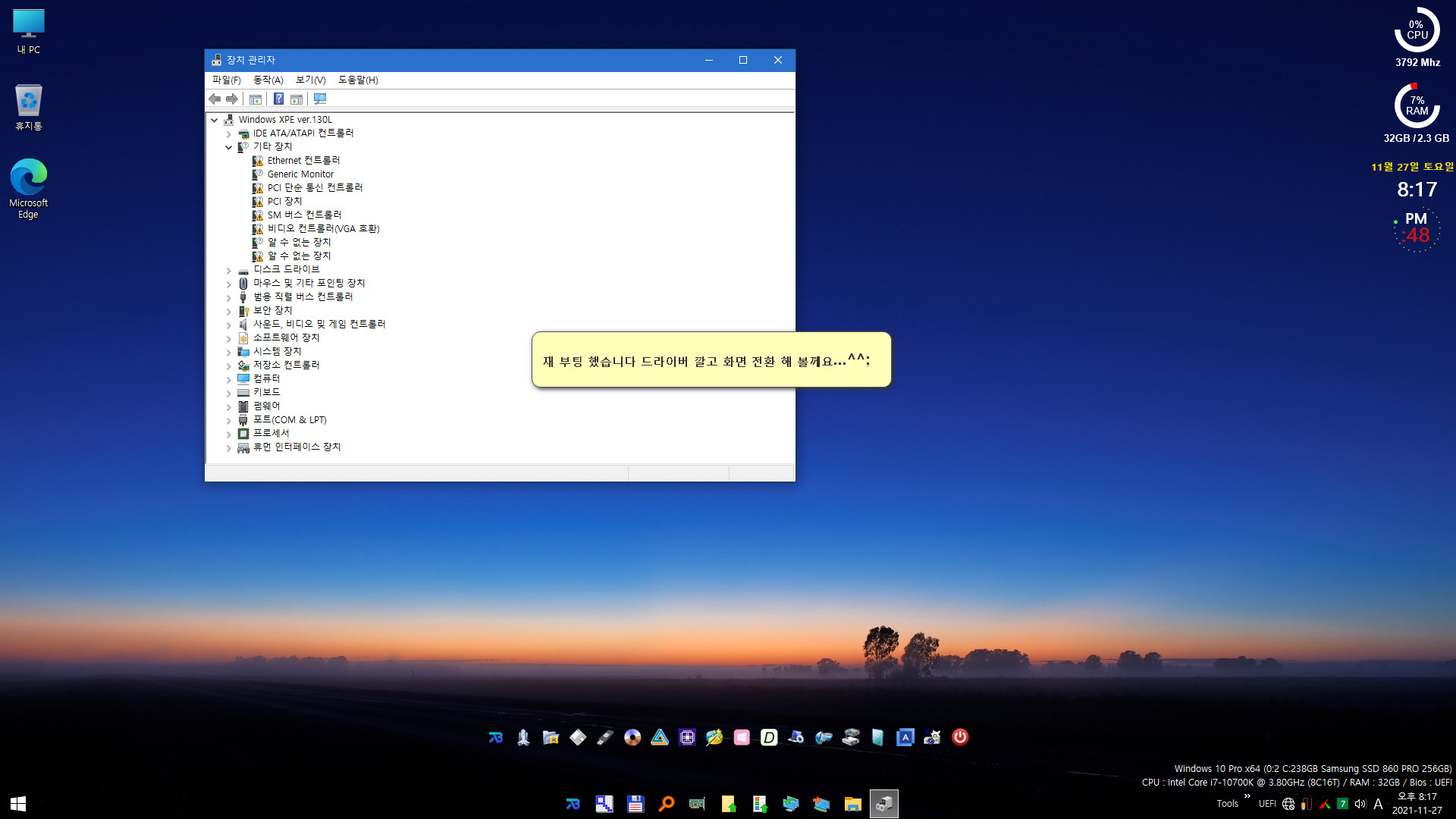
Task: Open the 파일(F) menu
Action: point(226,80)
